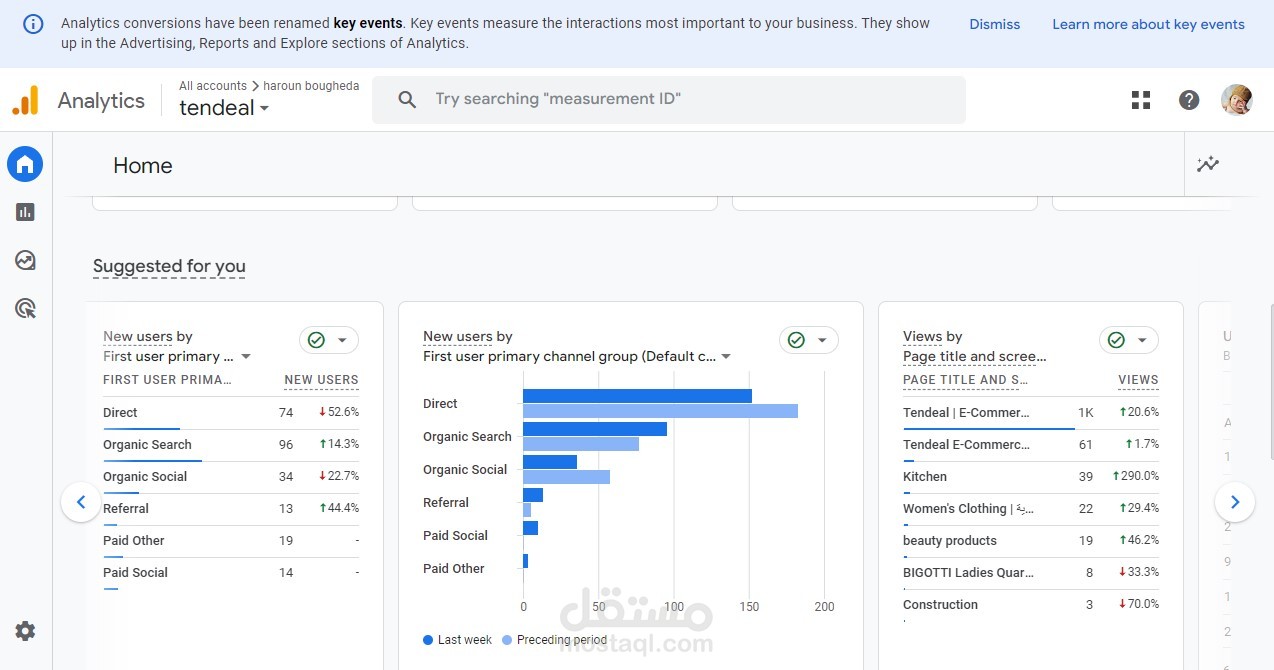Select the All accounts breadcrumb item
Screen dimensions: 1274x670
pyautogui.click(x=212, y=85)
